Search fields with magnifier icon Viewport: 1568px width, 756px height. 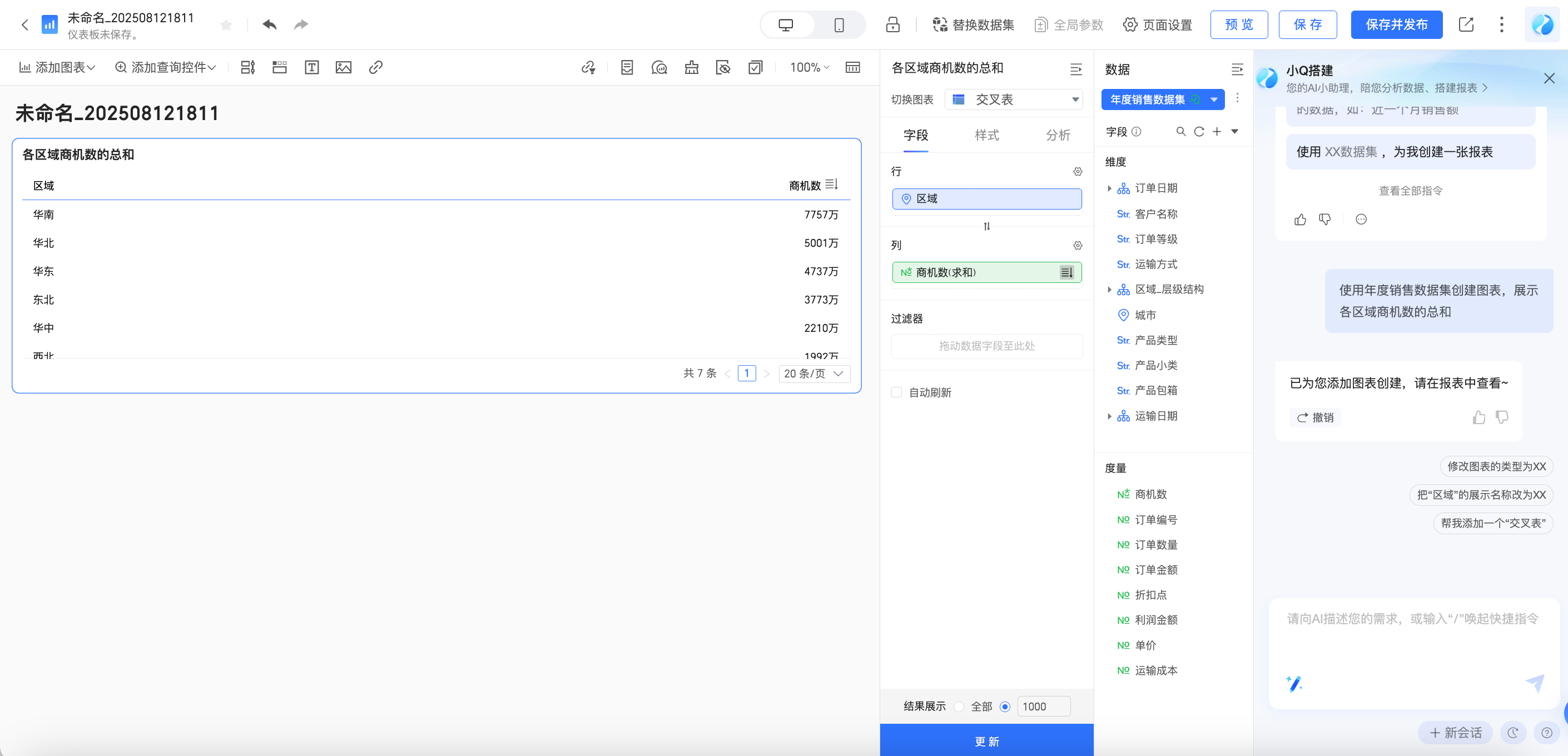tap(1181, 132)
